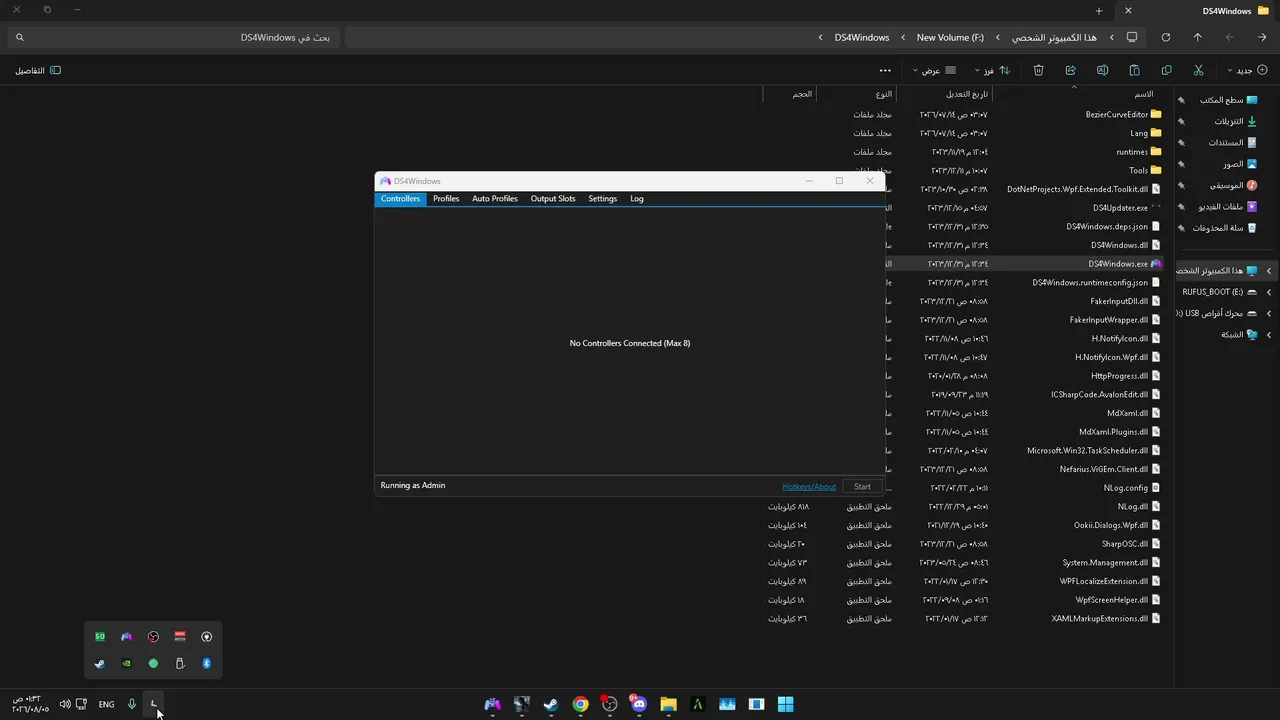Collapse This PC (هذا الكمبيوتر الشخصي) node
1280x720 pixels.
click(x=1269, y=271)
